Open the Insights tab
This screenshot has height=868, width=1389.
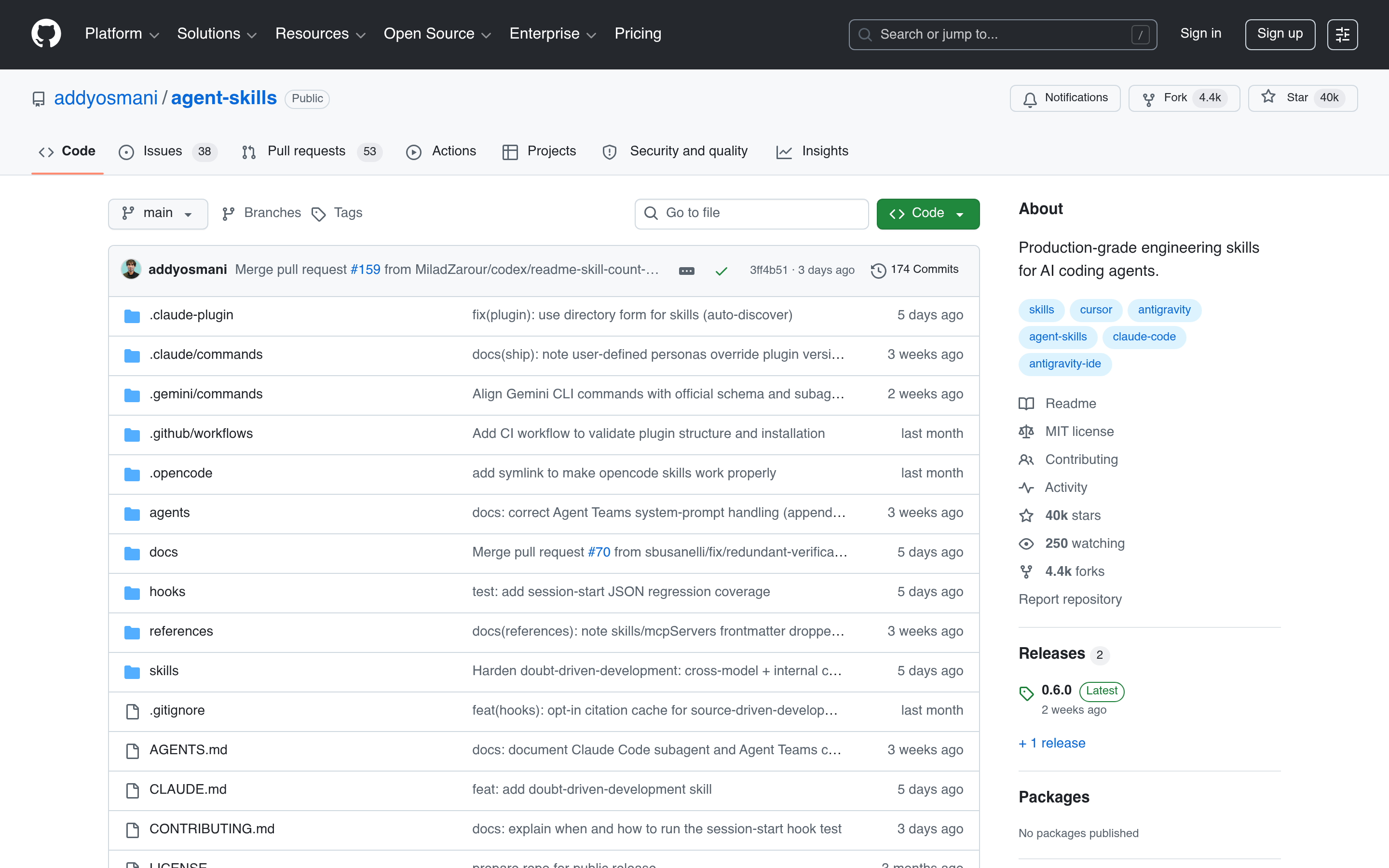click(x=812, y=151)
